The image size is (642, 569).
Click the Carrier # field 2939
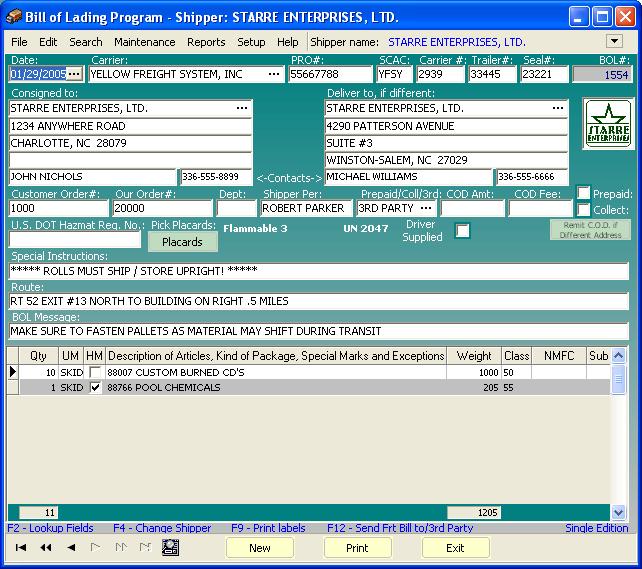(441, 74)
